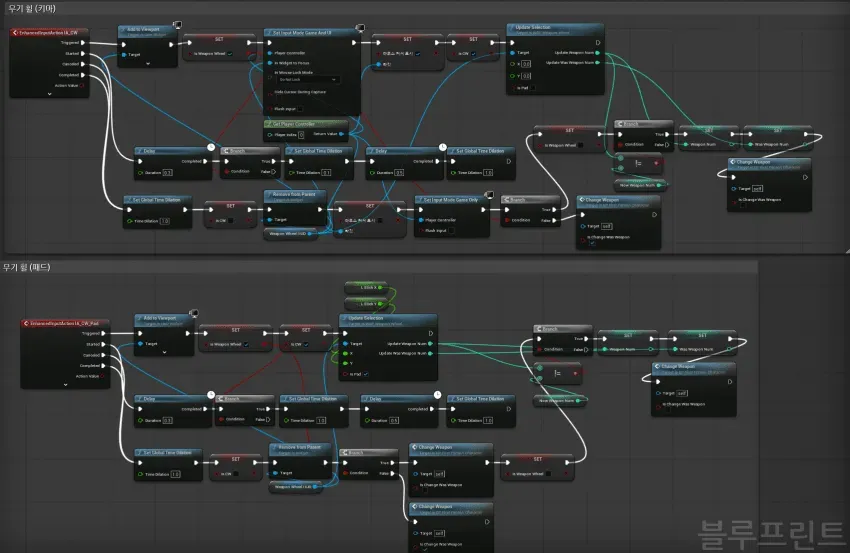Select the 키마 Update Selection node title
This screenshot has height=553, width=850.
[533, 27]
